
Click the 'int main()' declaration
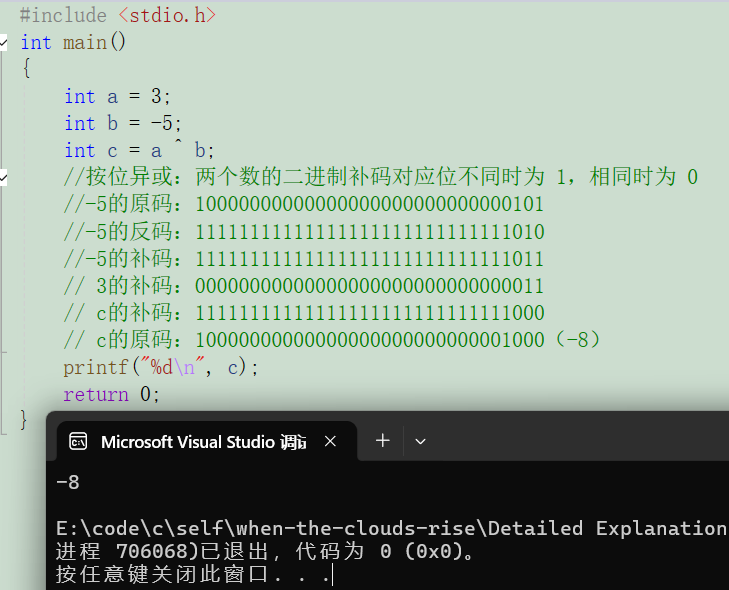pyautogui.click(x=73, y=42)
